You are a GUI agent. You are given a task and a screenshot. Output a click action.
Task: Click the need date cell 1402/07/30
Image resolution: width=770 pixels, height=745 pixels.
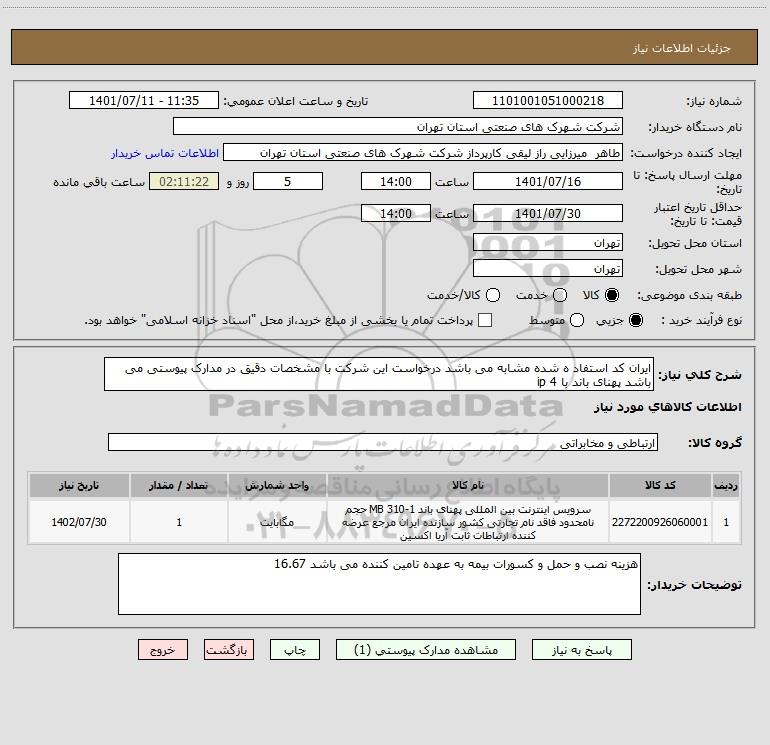click(79, 522)
